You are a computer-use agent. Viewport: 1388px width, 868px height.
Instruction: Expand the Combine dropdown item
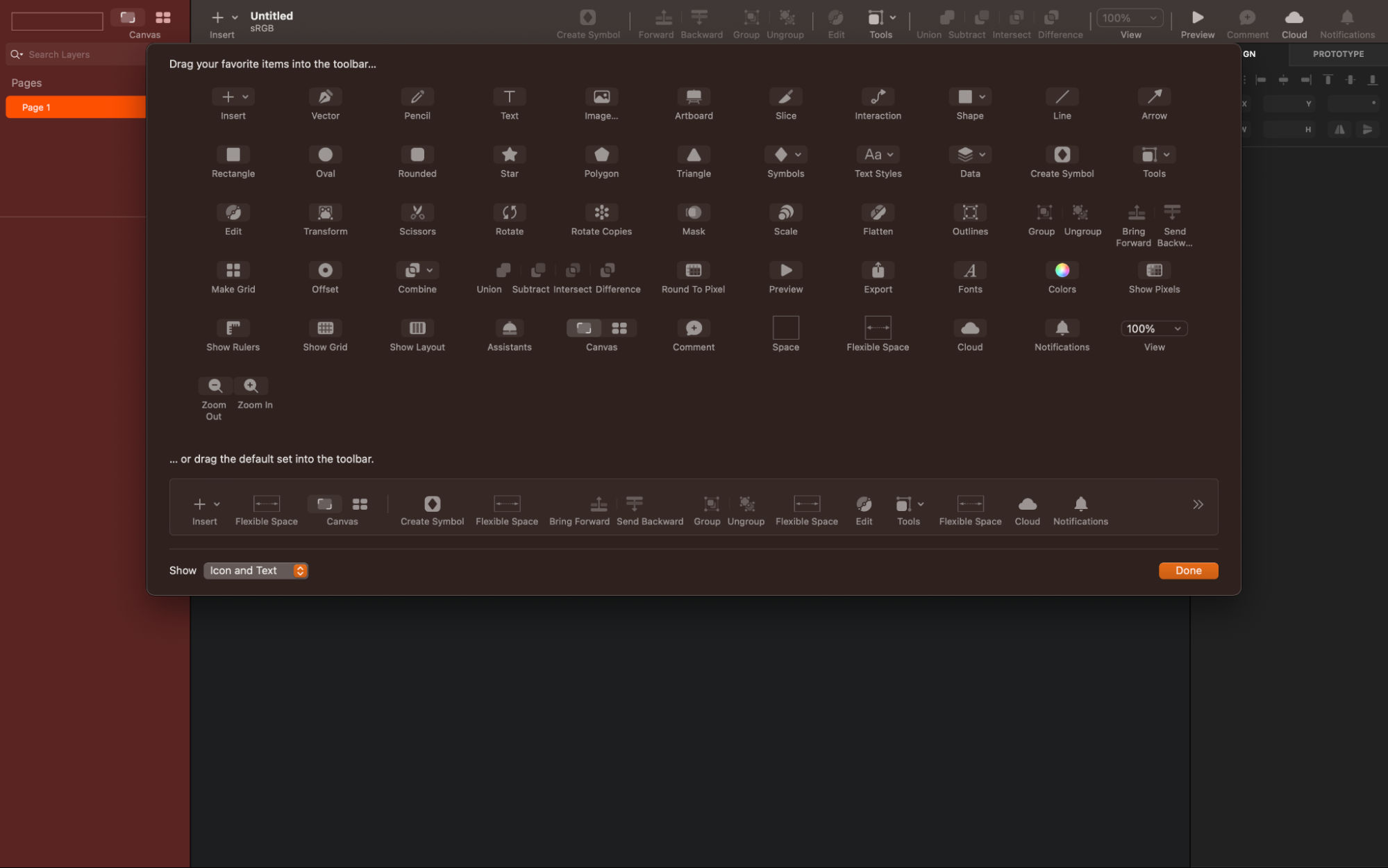click(x=417, y=269)
